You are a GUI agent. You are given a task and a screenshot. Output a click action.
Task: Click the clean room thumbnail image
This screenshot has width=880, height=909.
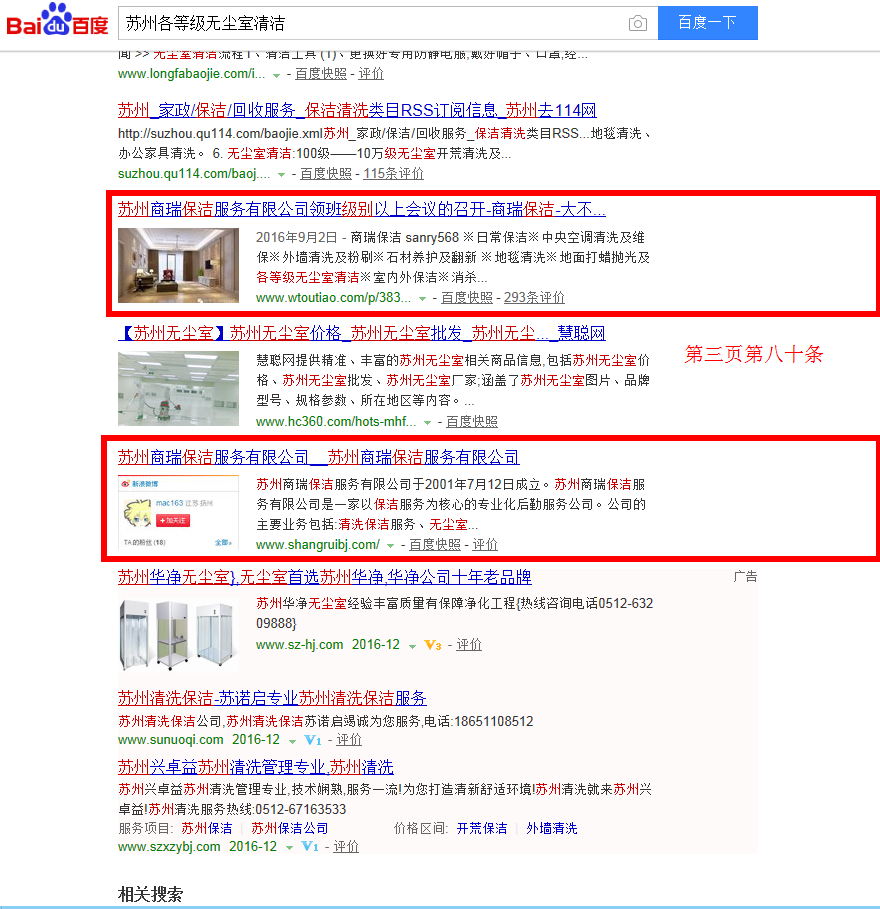tap(179, 388)
